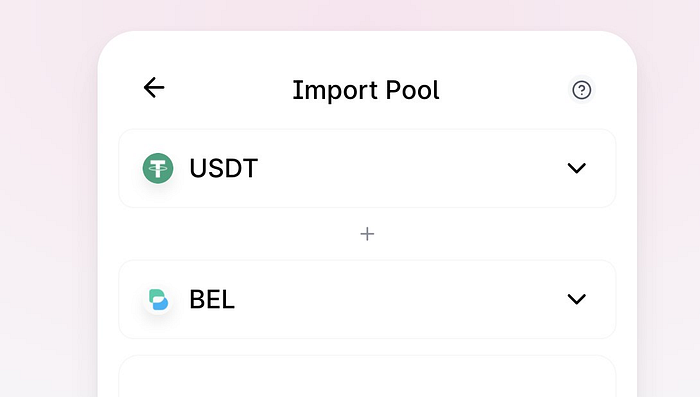Screen dimensions: 700x397
Task: Select the second token in the pair
Action: (367, 299)
